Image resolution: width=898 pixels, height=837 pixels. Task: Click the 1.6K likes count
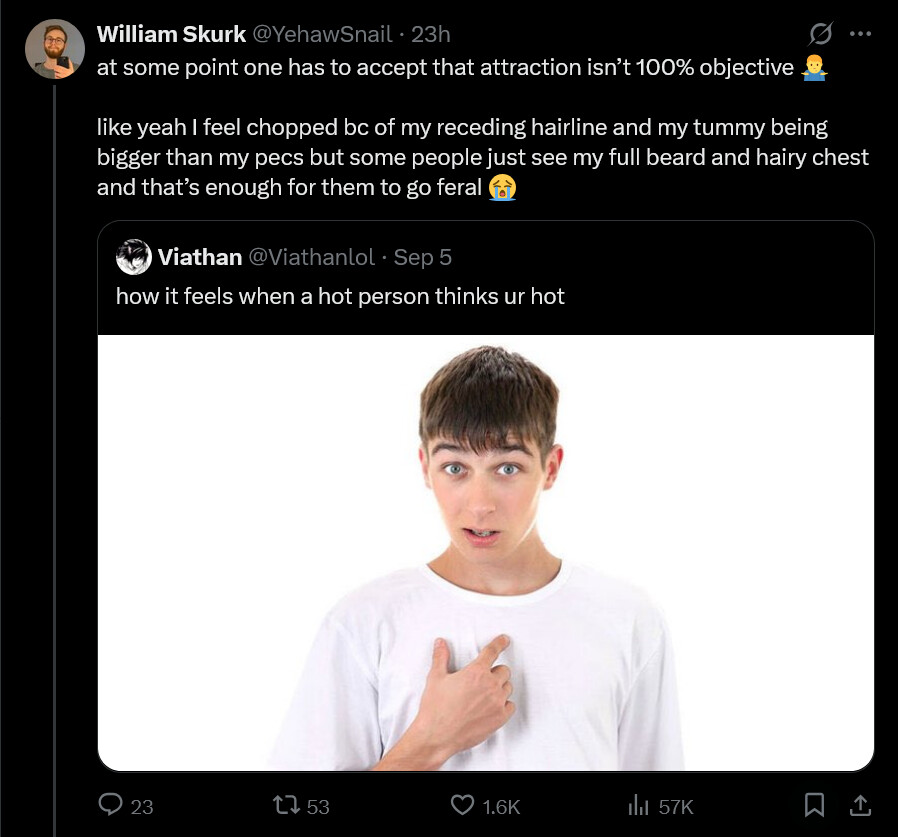[x=500, y=806]
